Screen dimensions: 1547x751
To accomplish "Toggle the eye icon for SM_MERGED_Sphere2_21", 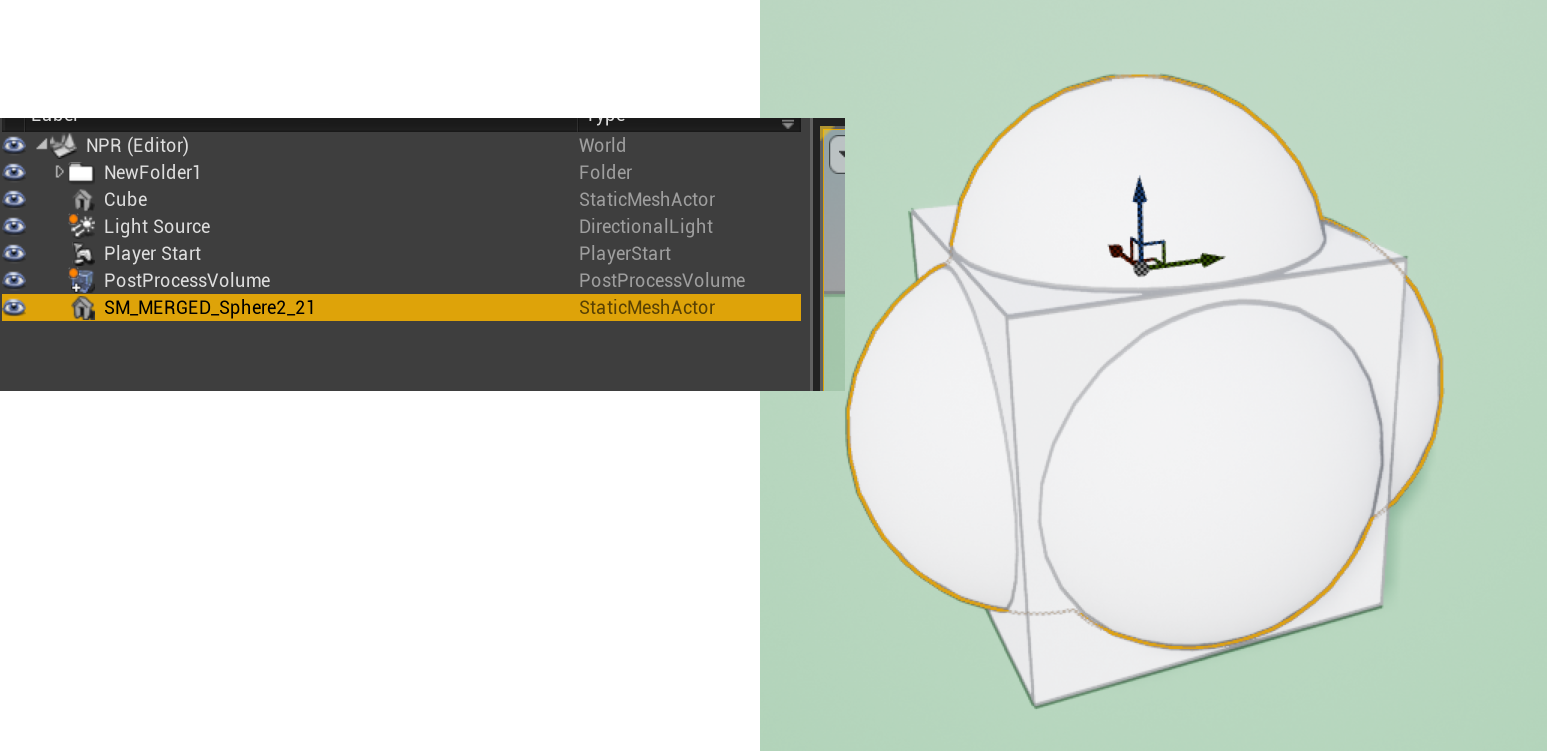I will tap(14, 307).
